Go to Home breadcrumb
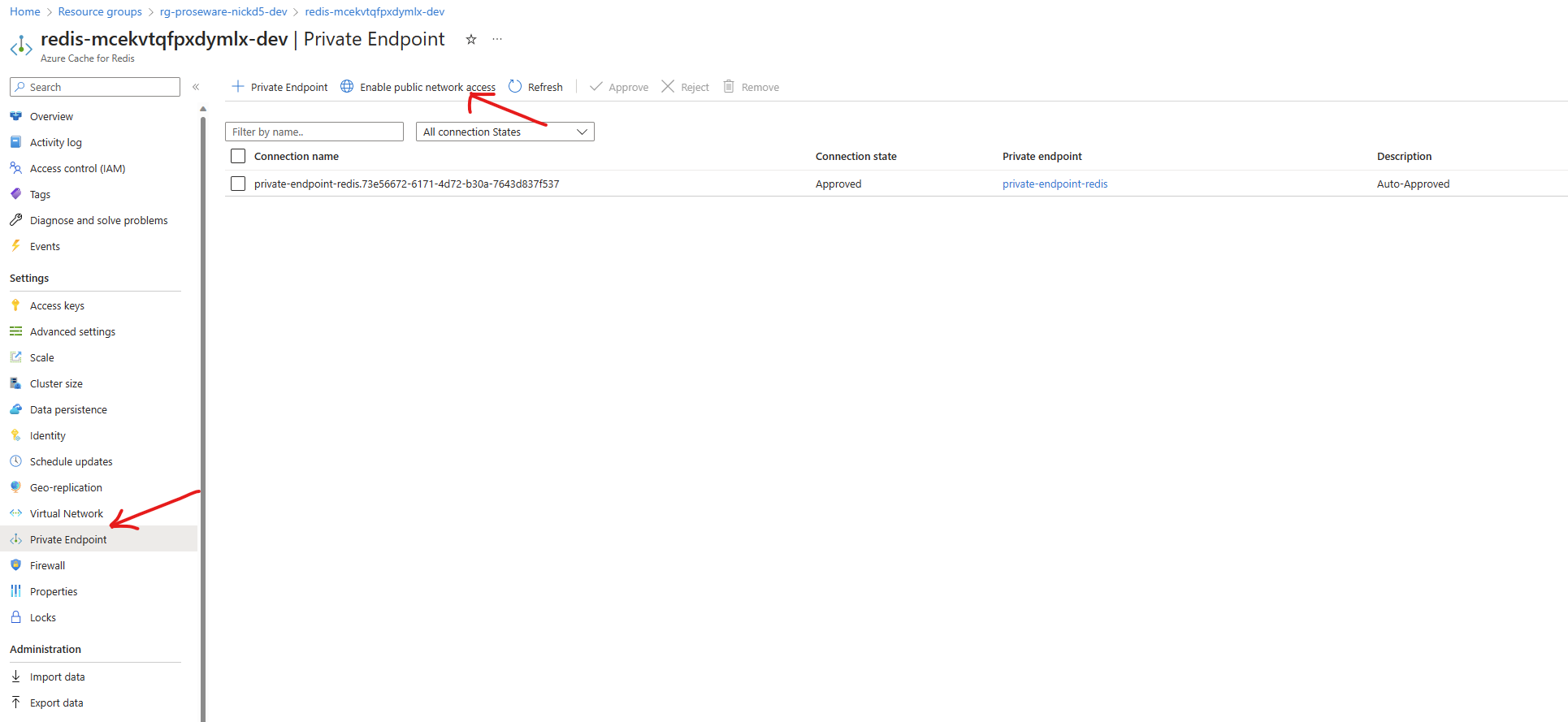This screenshot has width=1568, height=722. [x=25, y=11]
